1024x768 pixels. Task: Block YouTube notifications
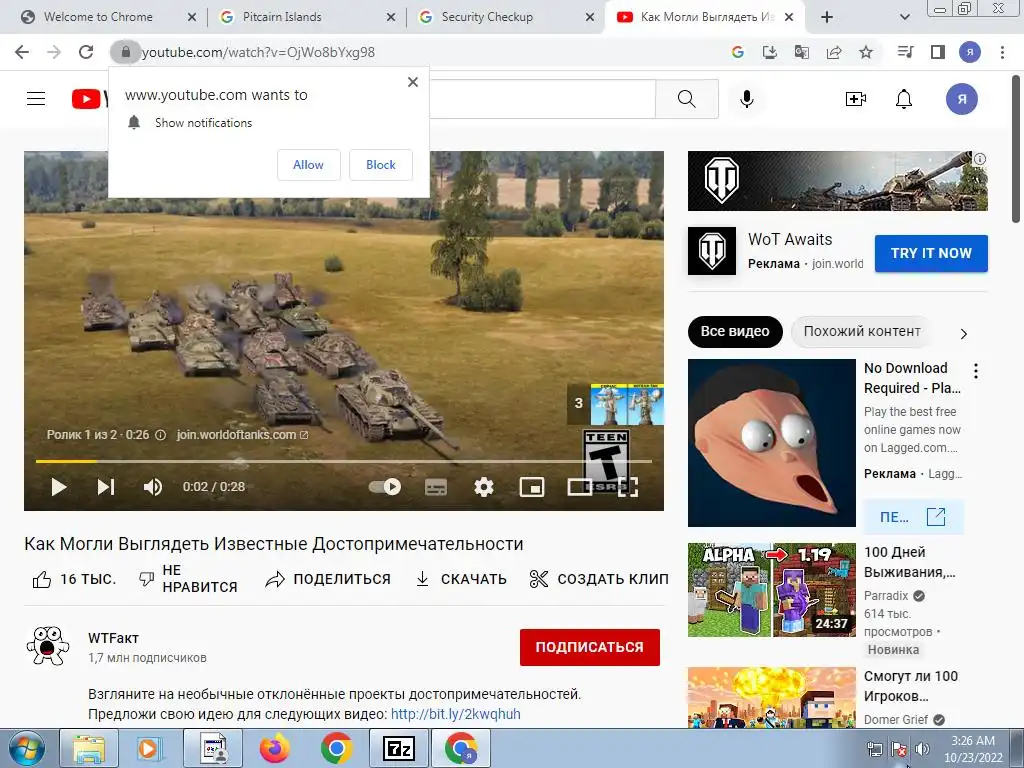[381, 165]
